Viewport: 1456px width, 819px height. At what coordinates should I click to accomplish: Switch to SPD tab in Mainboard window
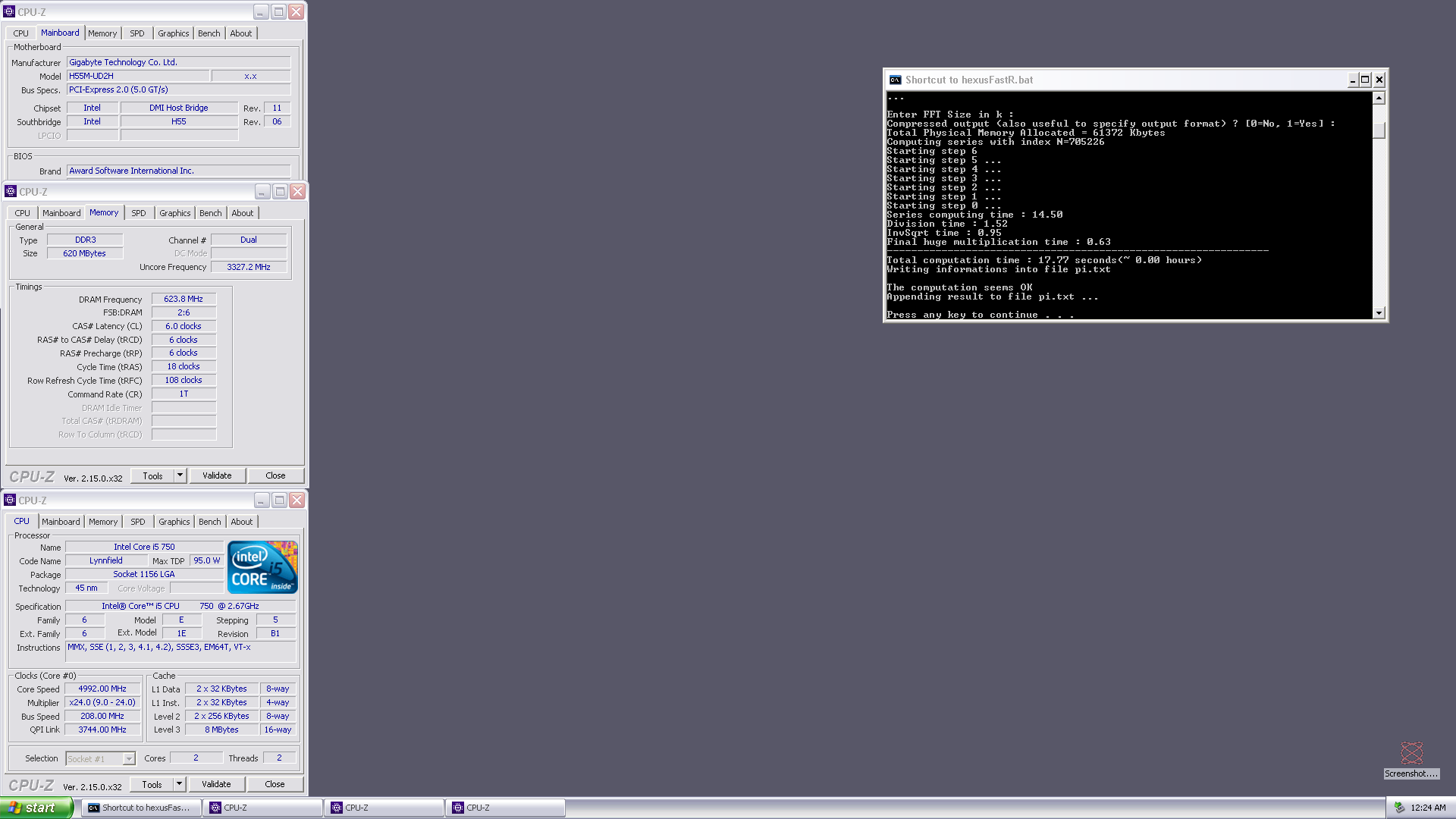click(136, 33)
